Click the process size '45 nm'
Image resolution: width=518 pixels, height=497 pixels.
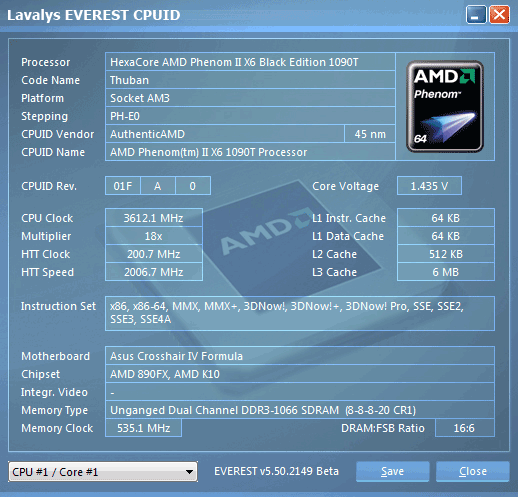pyautogui.click(x=370, y=134)
